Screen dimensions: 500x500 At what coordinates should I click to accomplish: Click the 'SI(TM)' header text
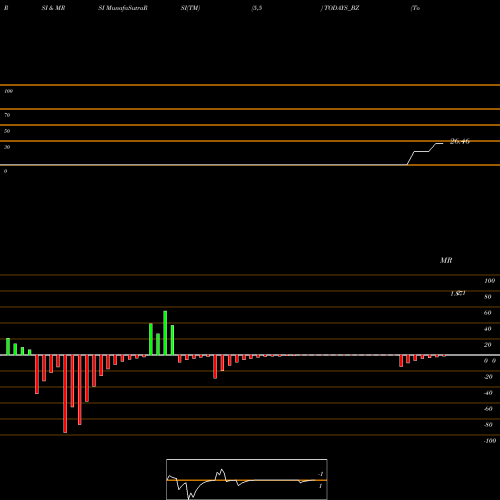coord(190,8)
